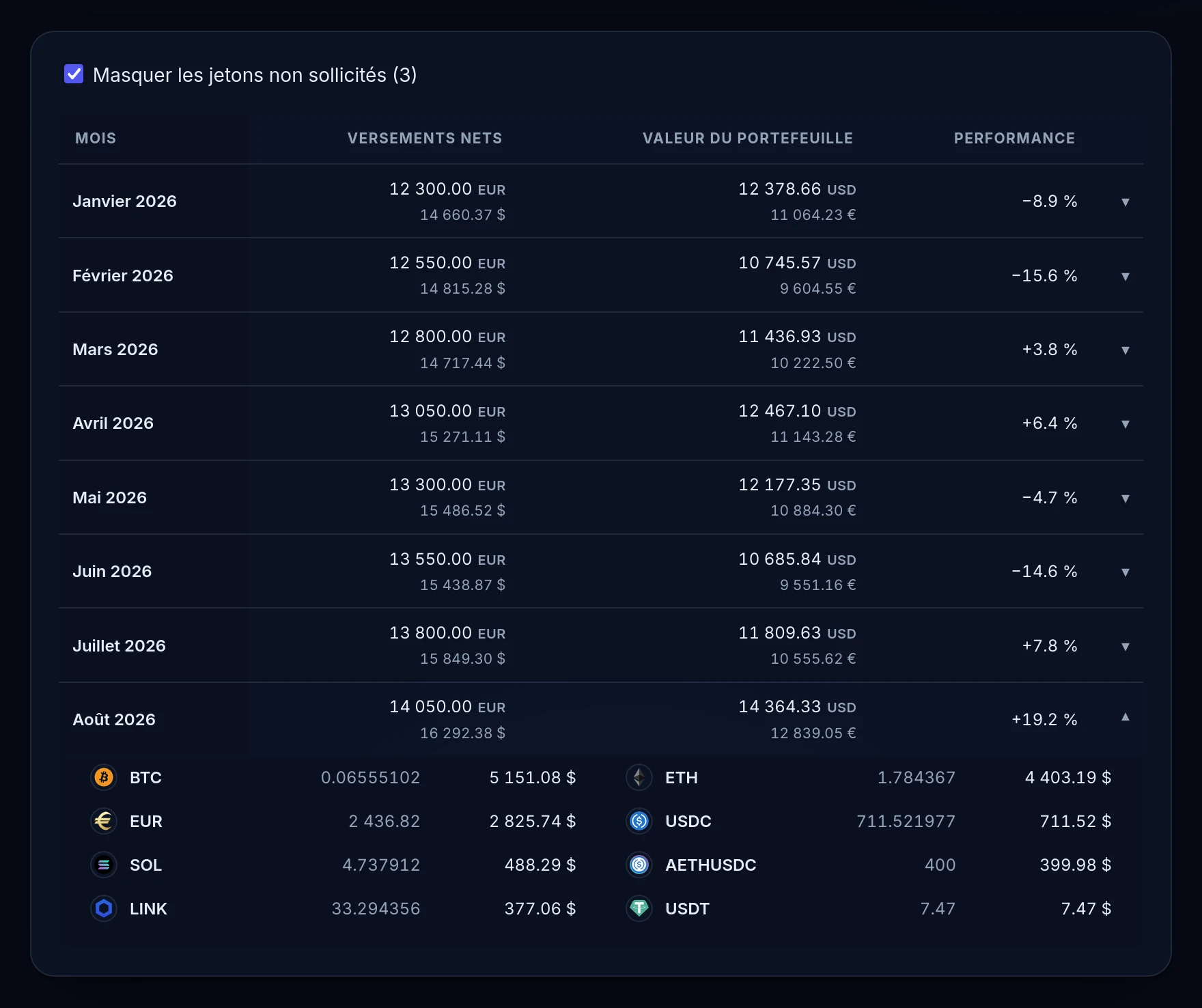Click the +6.4 % Avril performance value
This screenshot has height=1008, width=1202.
[1050, 423]
